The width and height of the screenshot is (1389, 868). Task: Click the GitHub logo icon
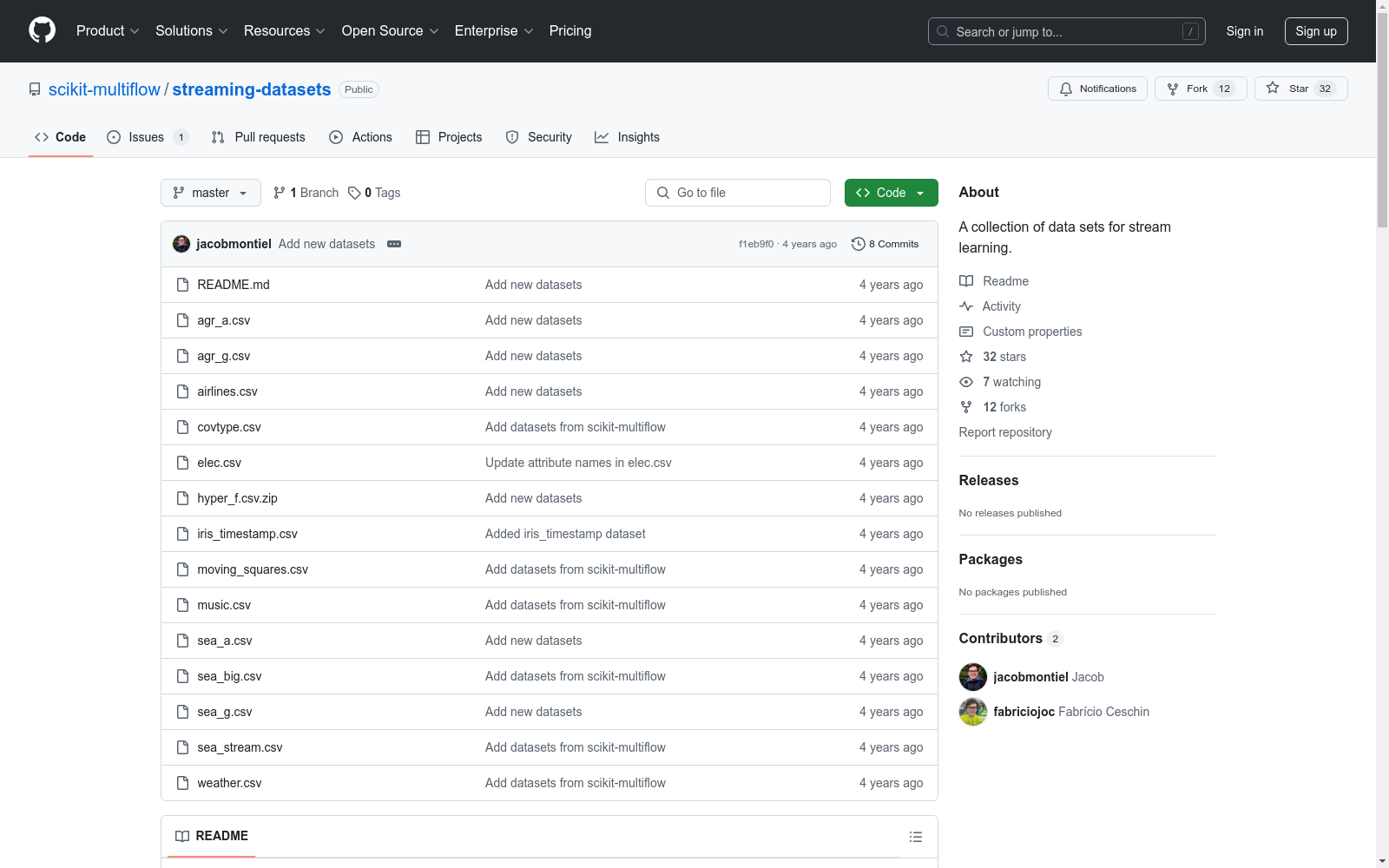pyautogui.click(x=42, y=30)
